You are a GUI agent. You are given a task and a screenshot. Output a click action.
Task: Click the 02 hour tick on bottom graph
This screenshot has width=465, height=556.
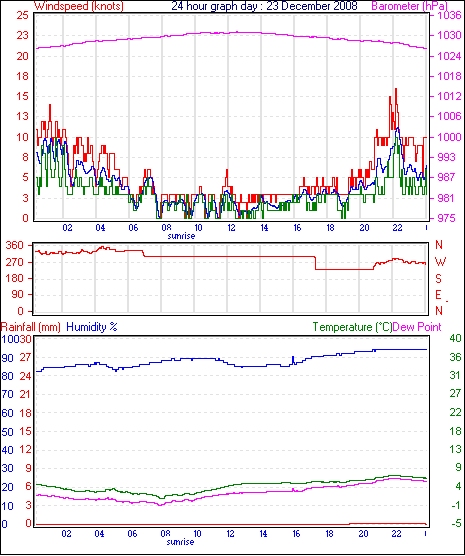66,534
